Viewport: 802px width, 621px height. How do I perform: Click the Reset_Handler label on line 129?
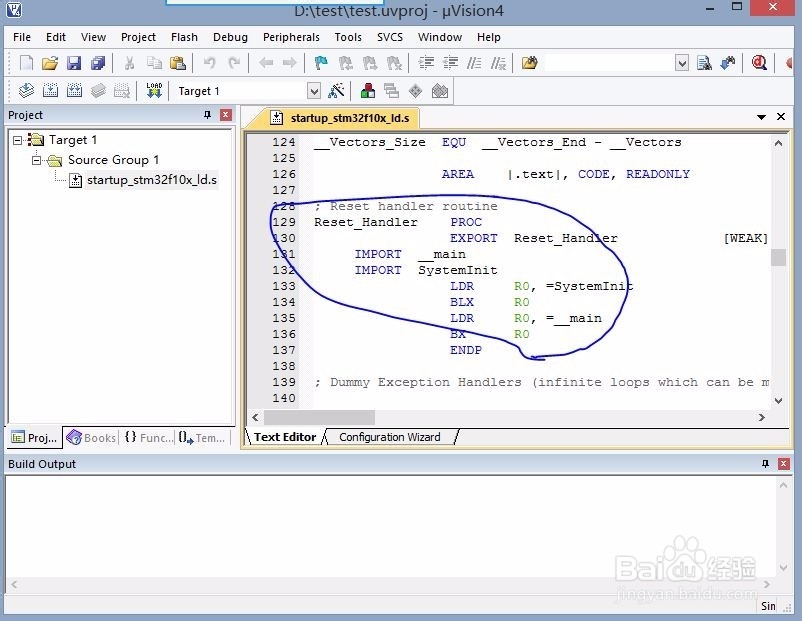[366, 222]
